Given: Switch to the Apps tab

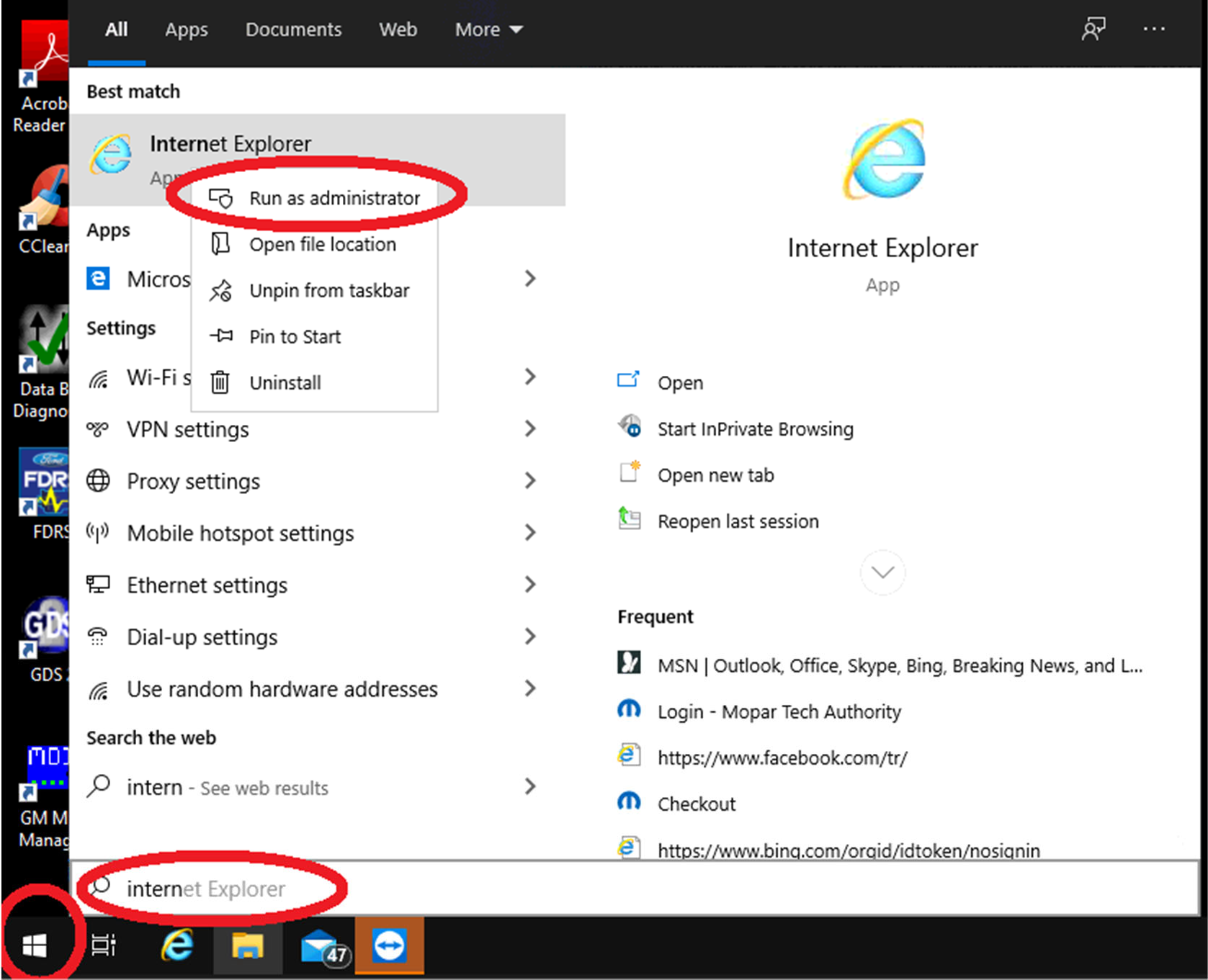Looking at the screenshot, I should tap(186, 30).
